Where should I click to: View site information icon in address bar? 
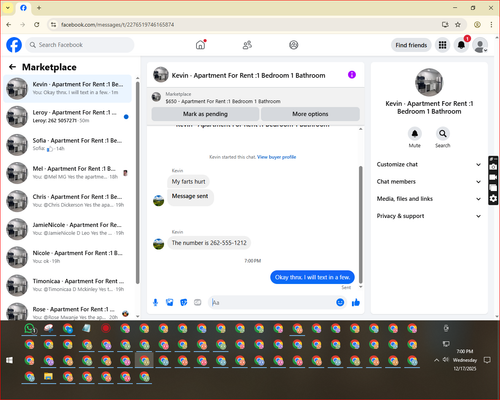(x=53, y=25)
